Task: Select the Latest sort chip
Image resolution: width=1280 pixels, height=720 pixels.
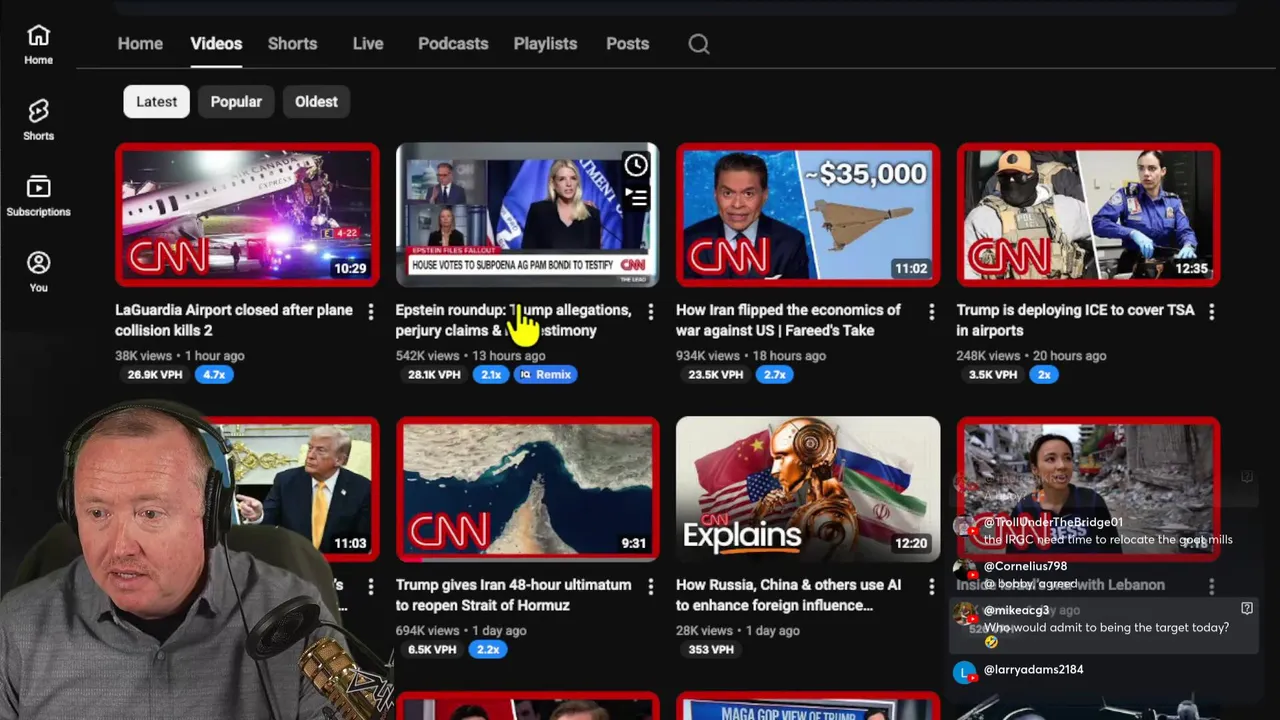Action: tap(156, 101)
